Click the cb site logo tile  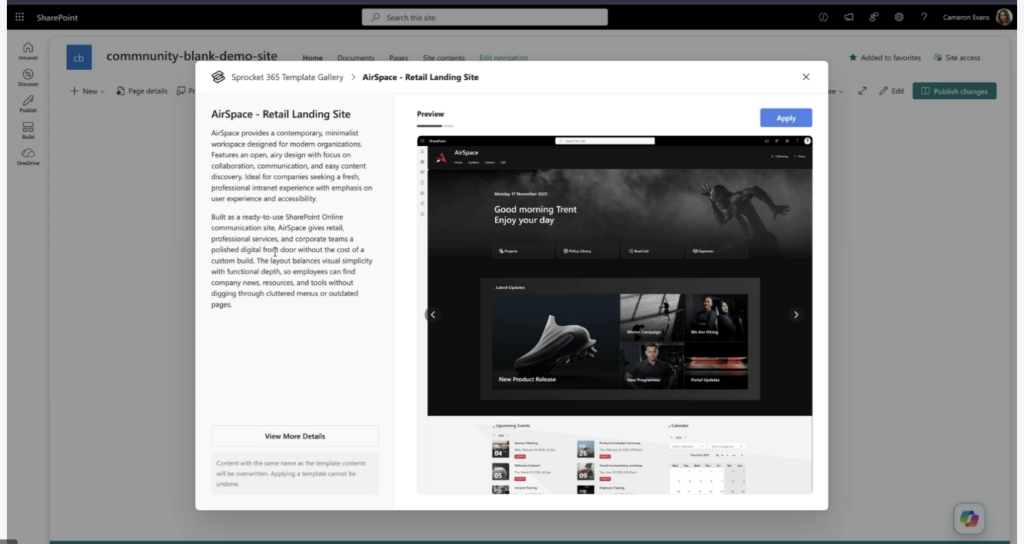tap(78, 57)
